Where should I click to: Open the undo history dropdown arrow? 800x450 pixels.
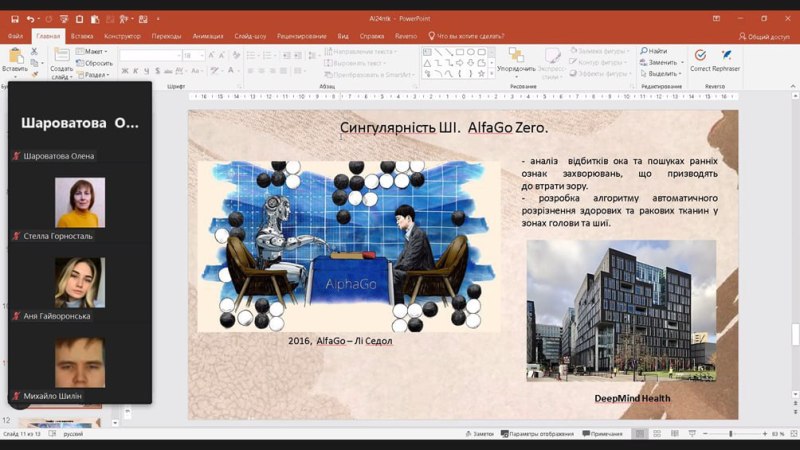point(38,19)
